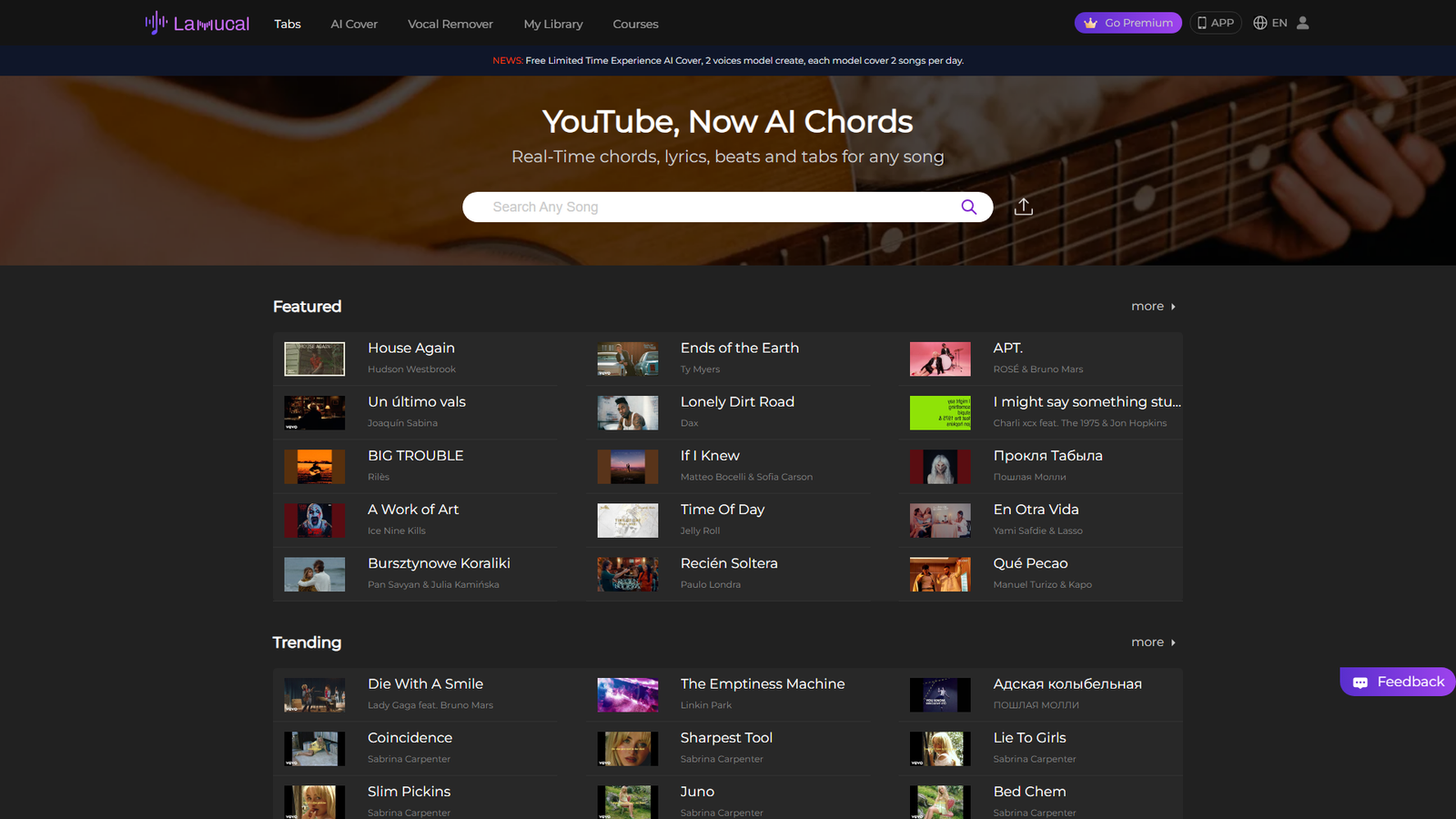Select Sharpest Tool title
Viewport: 1456px width, 819px height.
coord(726,737)
